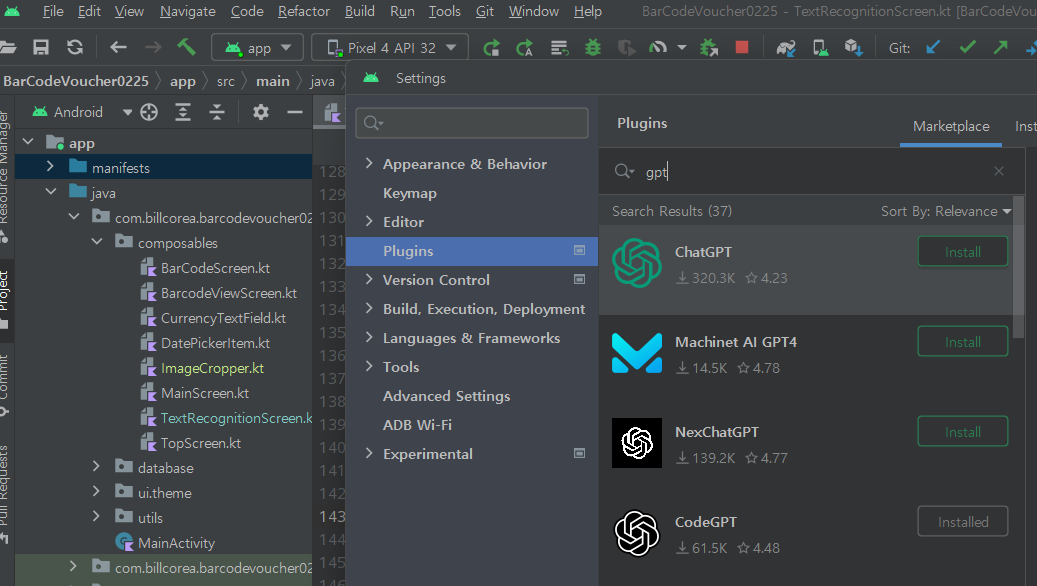Viewport: 1037px width, 586px height.
Task: Click the Run with Coverage icon
Action: [625, 48]
